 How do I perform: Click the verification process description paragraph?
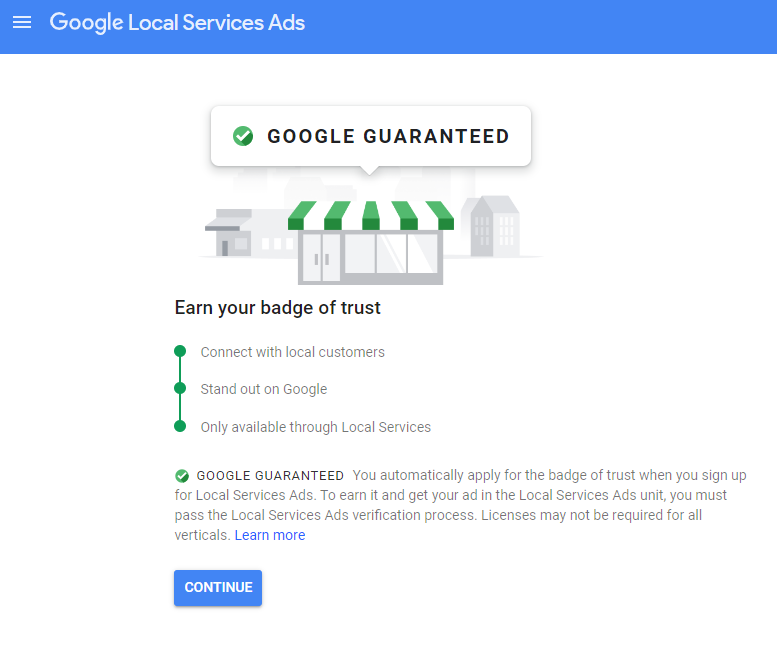461,505
